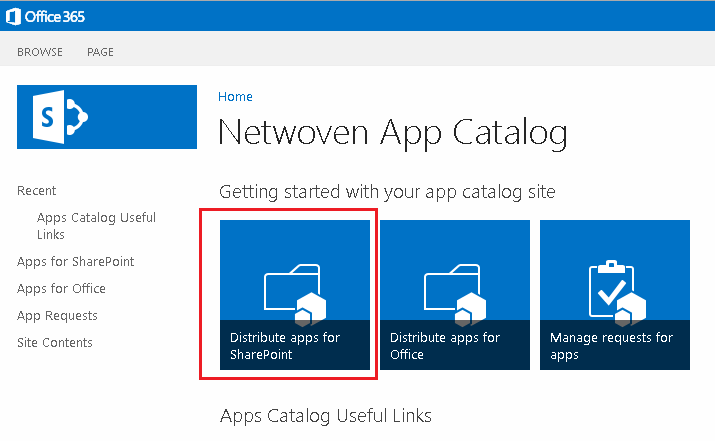Viewport: 715px width, 441px height.
Task: Follow the Home breadcrumb link
Action: point(235,97)
